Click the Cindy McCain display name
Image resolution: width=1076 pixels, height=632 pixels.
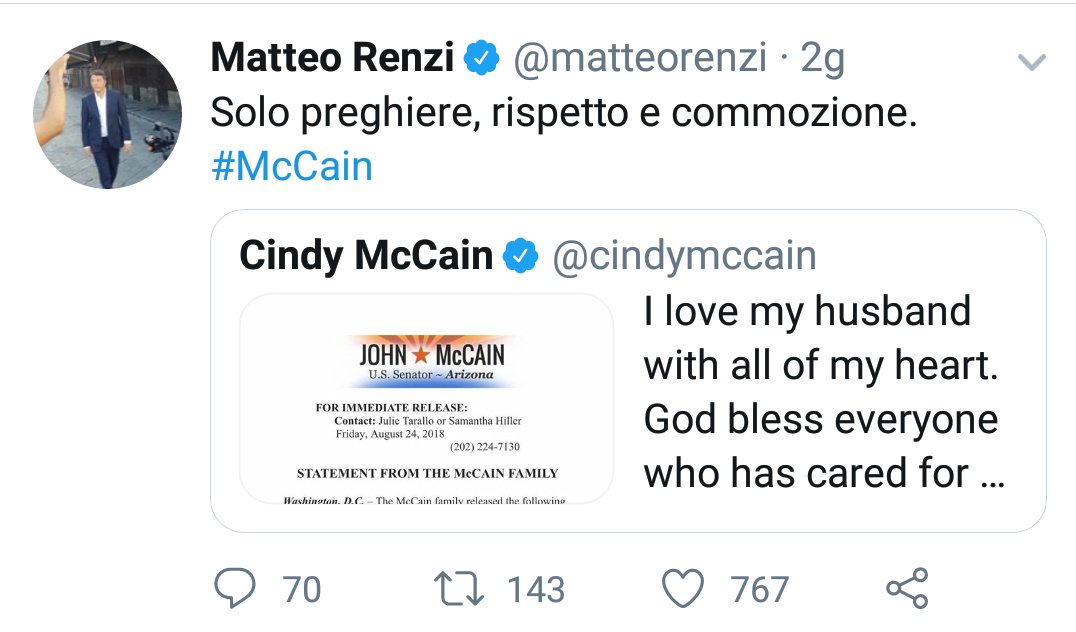pos(366,256)
